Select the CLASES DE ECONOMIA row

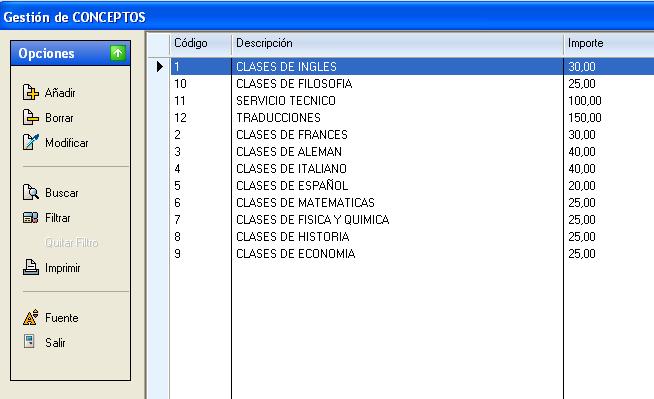(412, 254)
